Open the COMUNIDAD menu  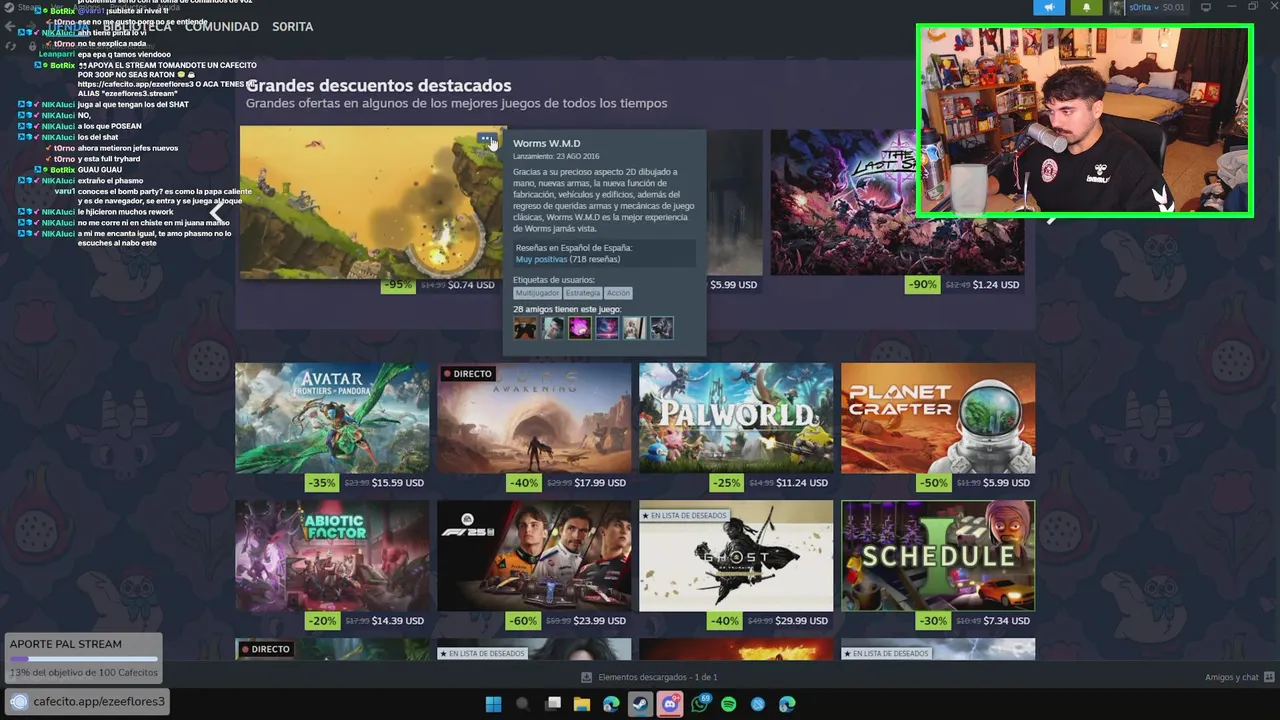[221, 26]
